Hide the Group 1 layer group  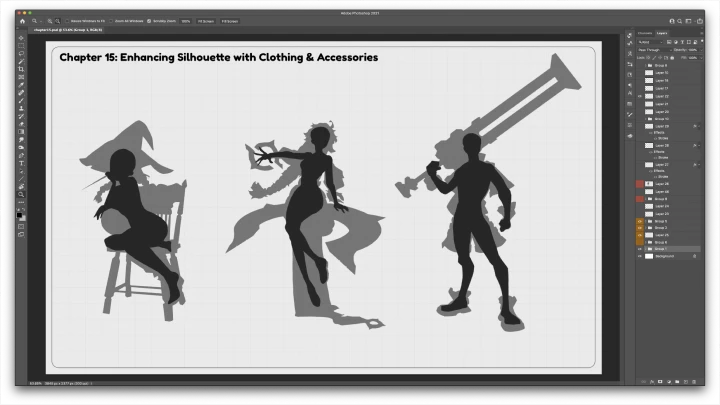(640, 249)
